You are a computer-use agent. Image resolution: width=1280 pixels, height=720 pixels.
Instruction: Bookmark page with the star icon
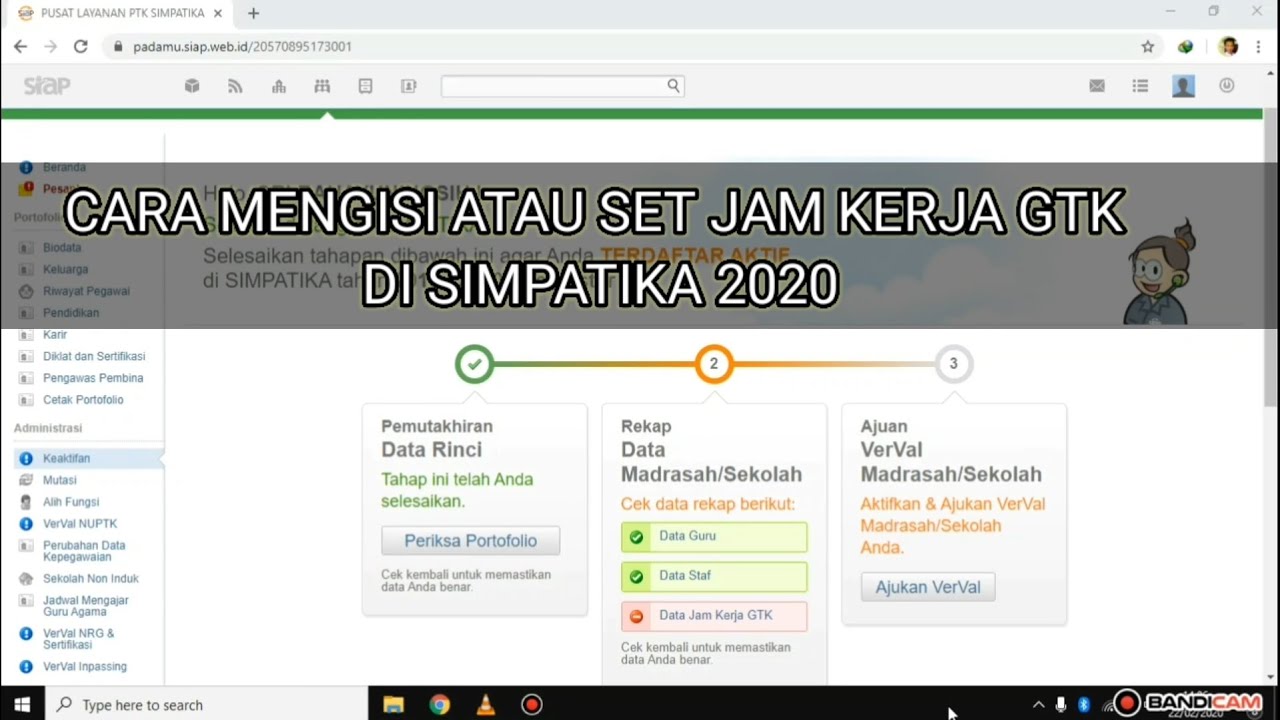(1148, 46)
